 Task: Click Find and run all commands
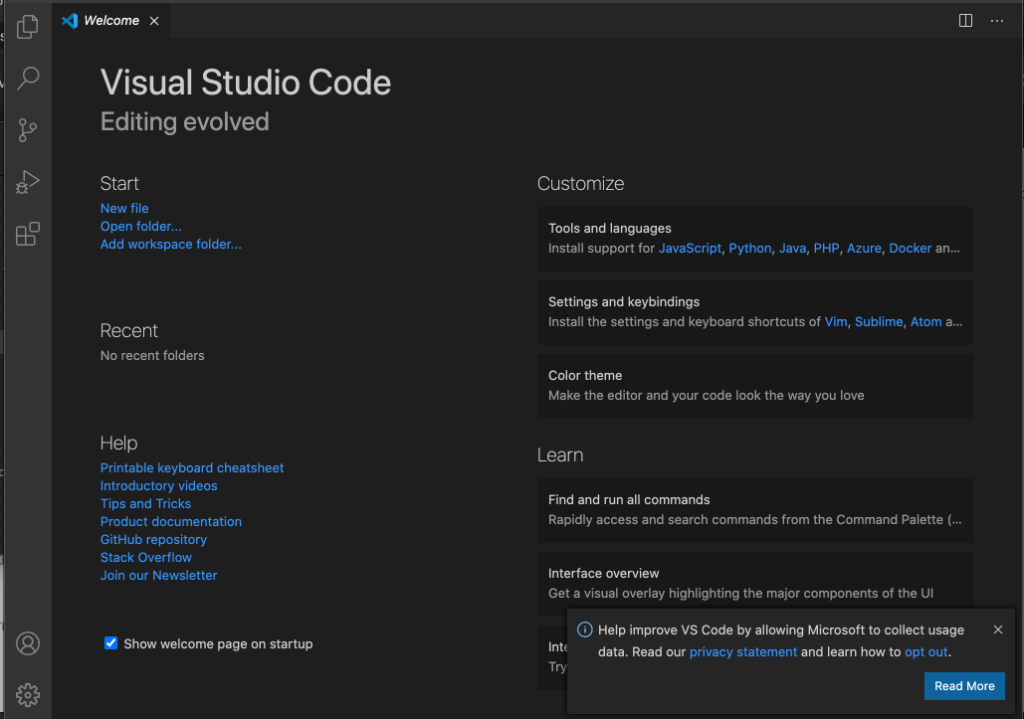[x=755, y=509]
